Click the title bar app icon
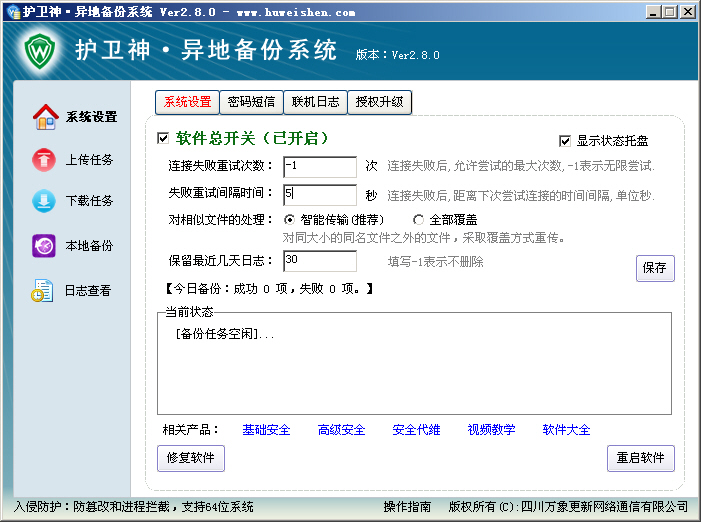The width and height of the screenshot is (701, 522). (x=13, y=12)
